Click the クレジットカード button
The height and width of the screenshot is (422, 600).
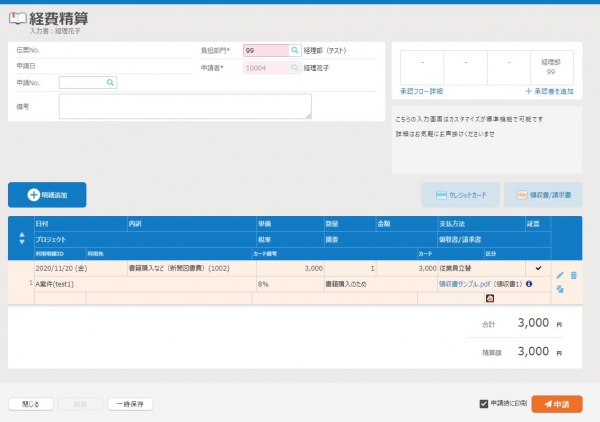pyautogui.click(x=460, y=195)
